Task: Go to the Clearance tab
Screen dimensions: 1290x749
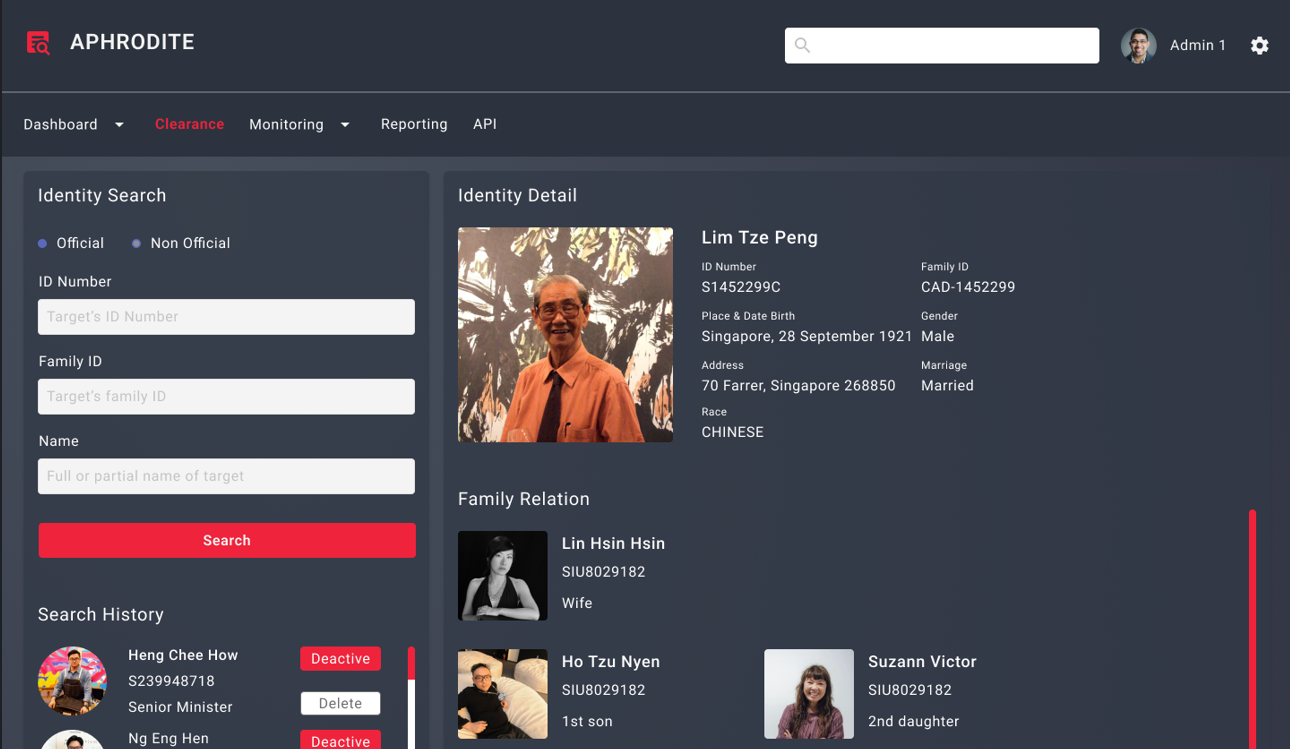Action: point(189,125)
